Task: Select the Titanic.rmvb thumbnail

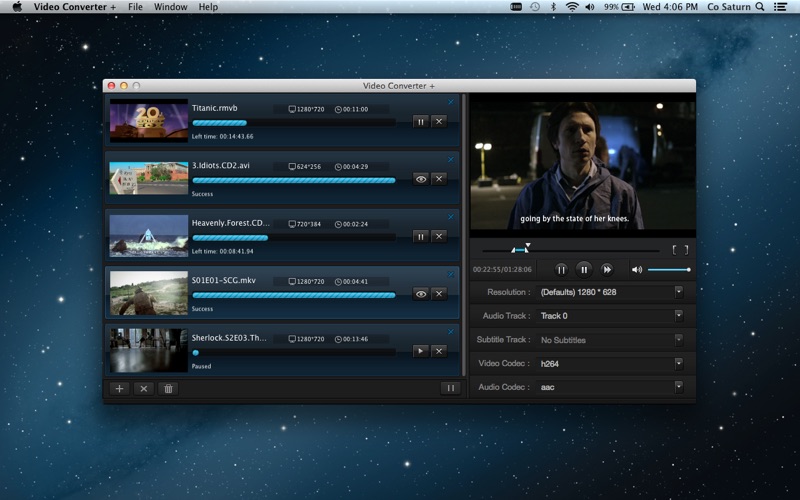Action: pyautogui.click(x=148, y=121)
